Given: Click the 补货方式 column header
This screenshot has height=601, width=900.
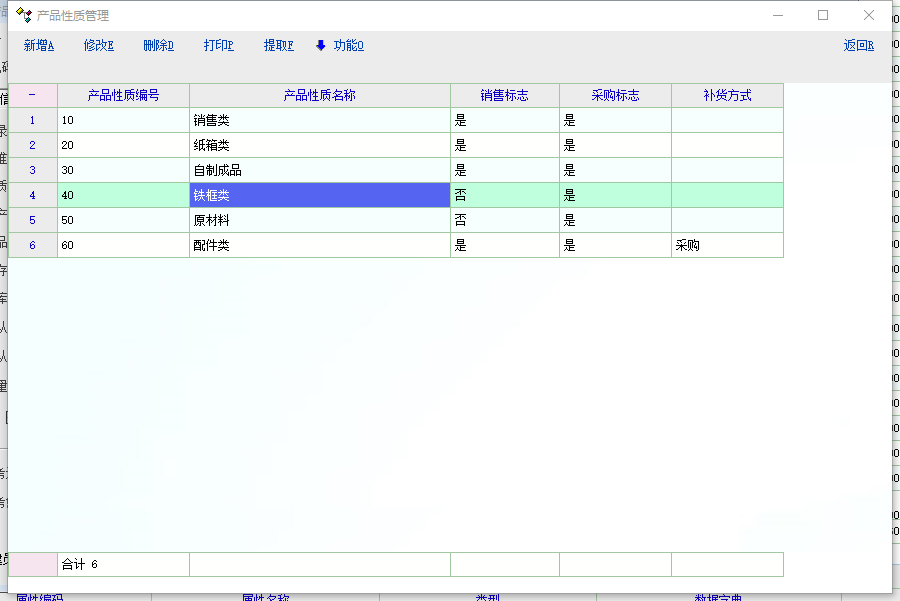Looking at the screenshot, I should pos(727,96).
